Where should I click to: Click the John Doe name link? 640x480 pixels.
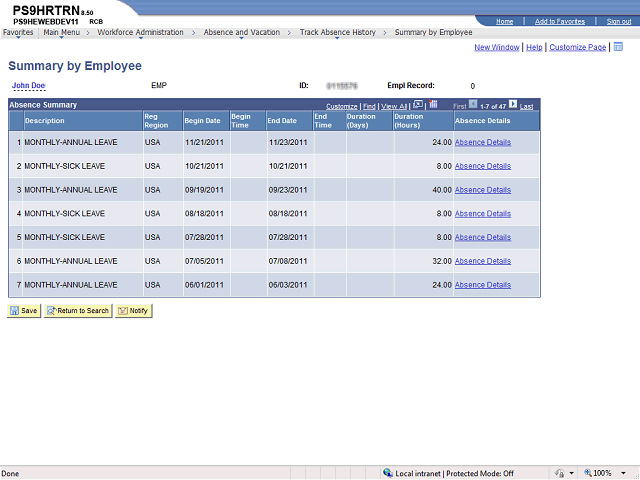coord(28,86)
